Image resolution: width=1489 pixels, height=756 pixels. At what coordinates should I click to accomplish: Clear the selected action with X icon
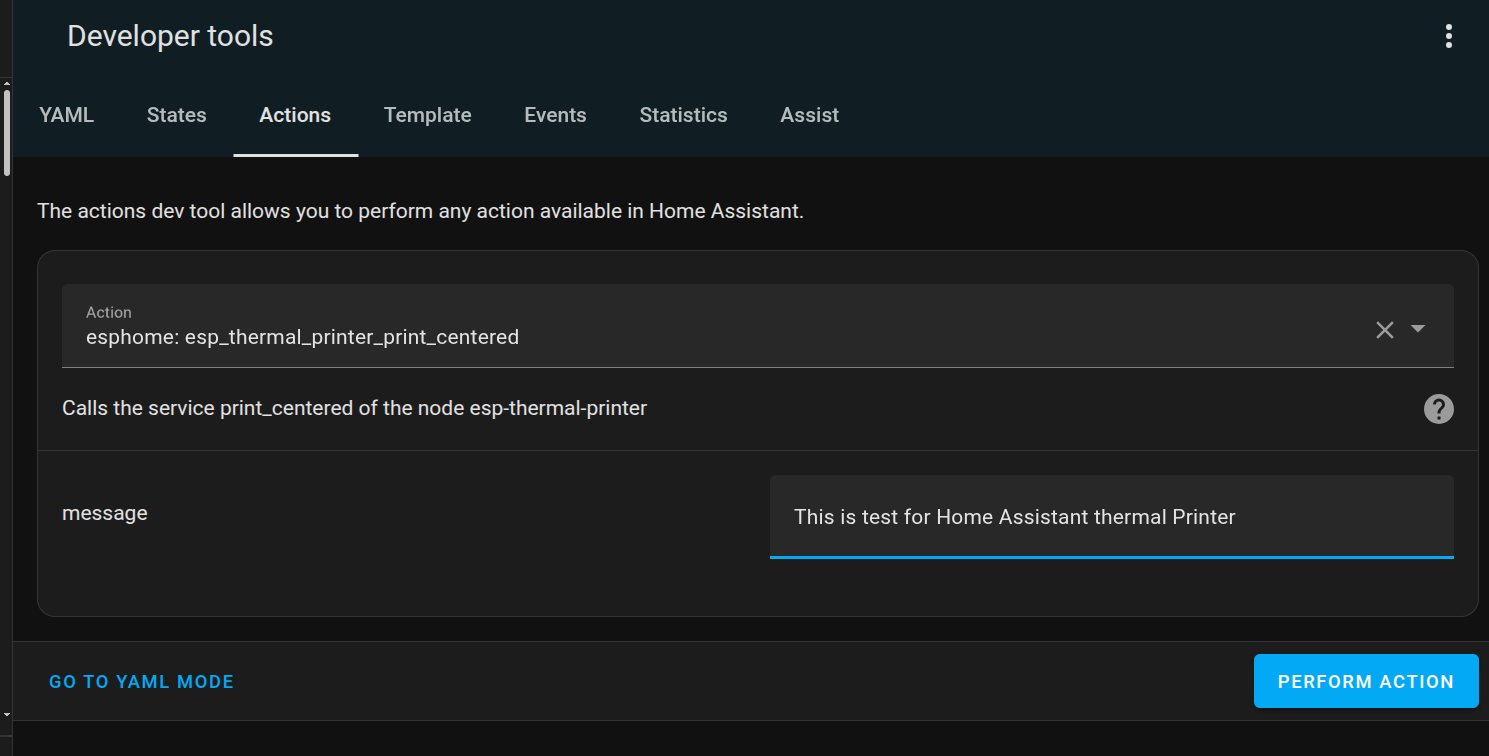coord(1384,330)
